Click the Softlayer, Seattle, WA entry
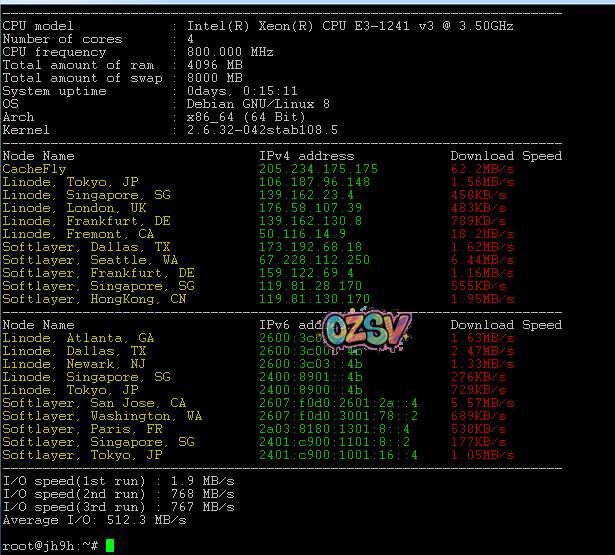The height and width of the screenshot is (555, 615). click(x=86, y=260)
